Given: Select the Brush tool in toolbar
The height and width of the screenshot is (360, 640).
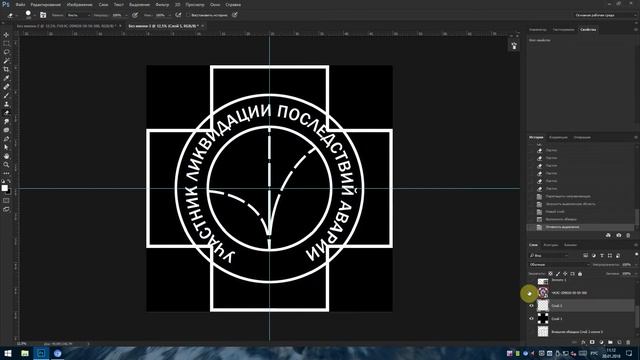Looking at the screenshot, I should (6, 95).
